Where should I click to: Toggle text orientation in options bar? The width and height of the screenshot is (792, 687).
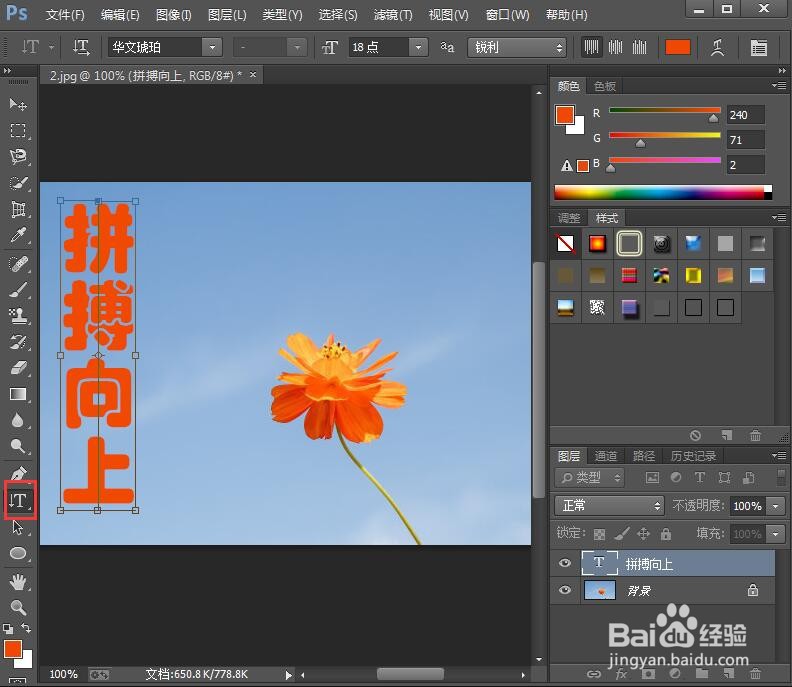tap(81, 47)
